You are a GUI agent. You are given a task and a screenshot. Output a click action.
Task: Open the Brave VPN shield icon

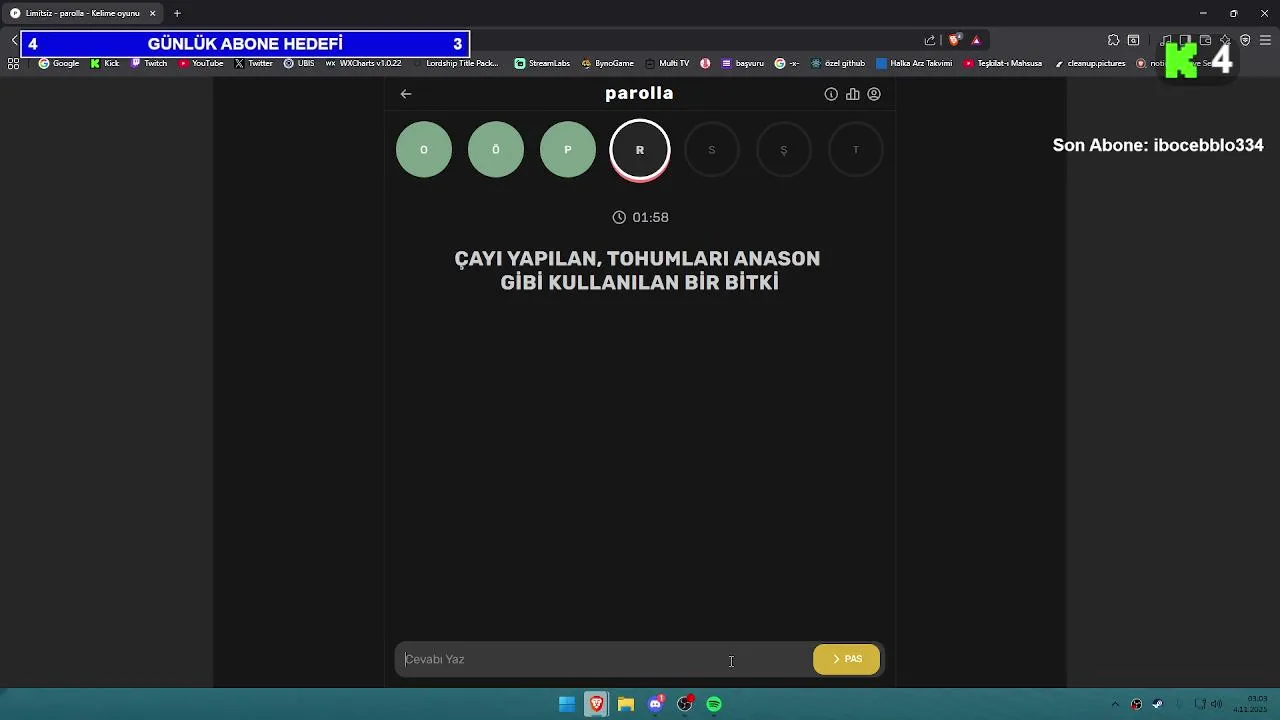coord(1245,40)
